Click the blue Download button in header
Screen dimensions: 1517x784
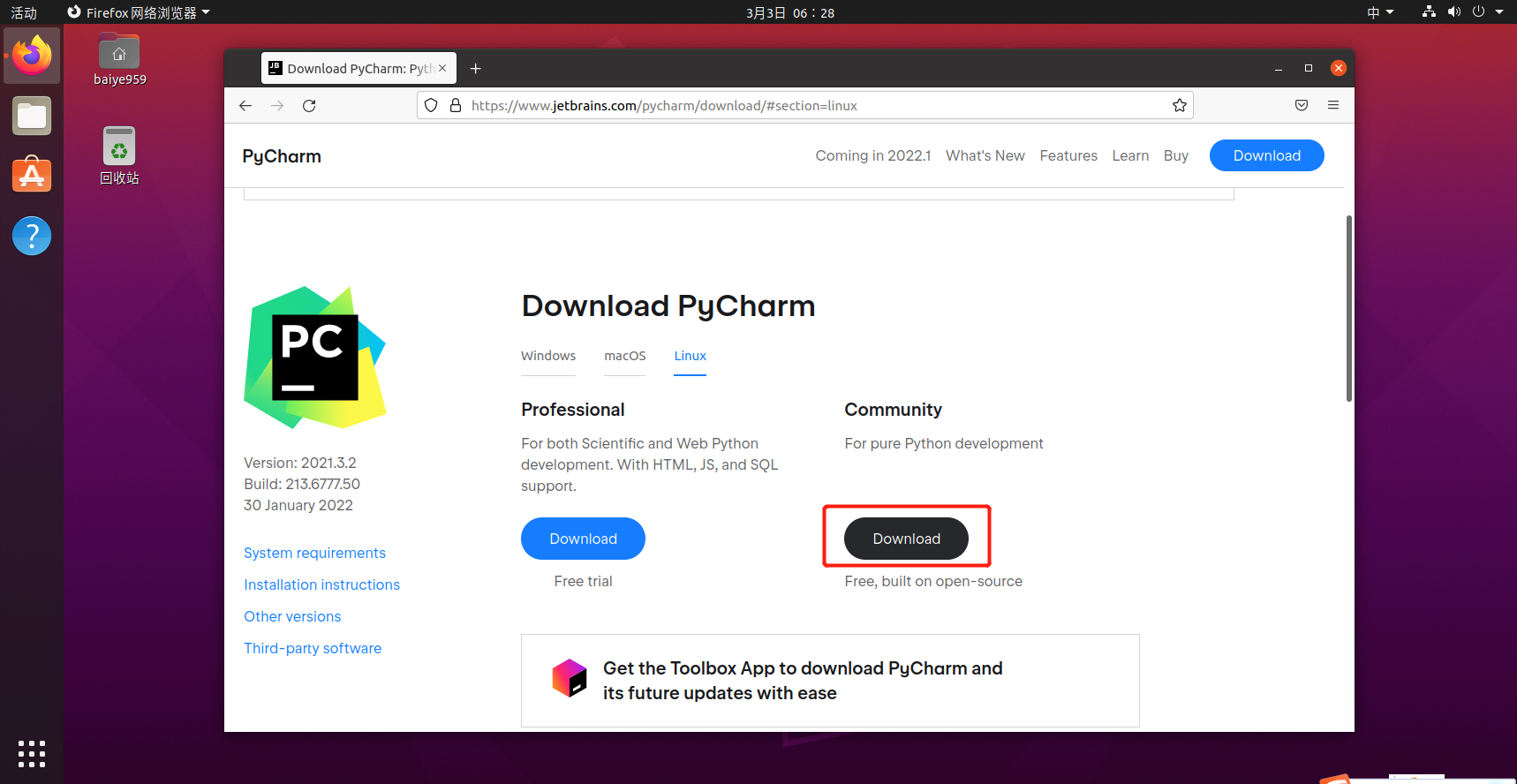pyautogui.click(x=1267, y=155)
